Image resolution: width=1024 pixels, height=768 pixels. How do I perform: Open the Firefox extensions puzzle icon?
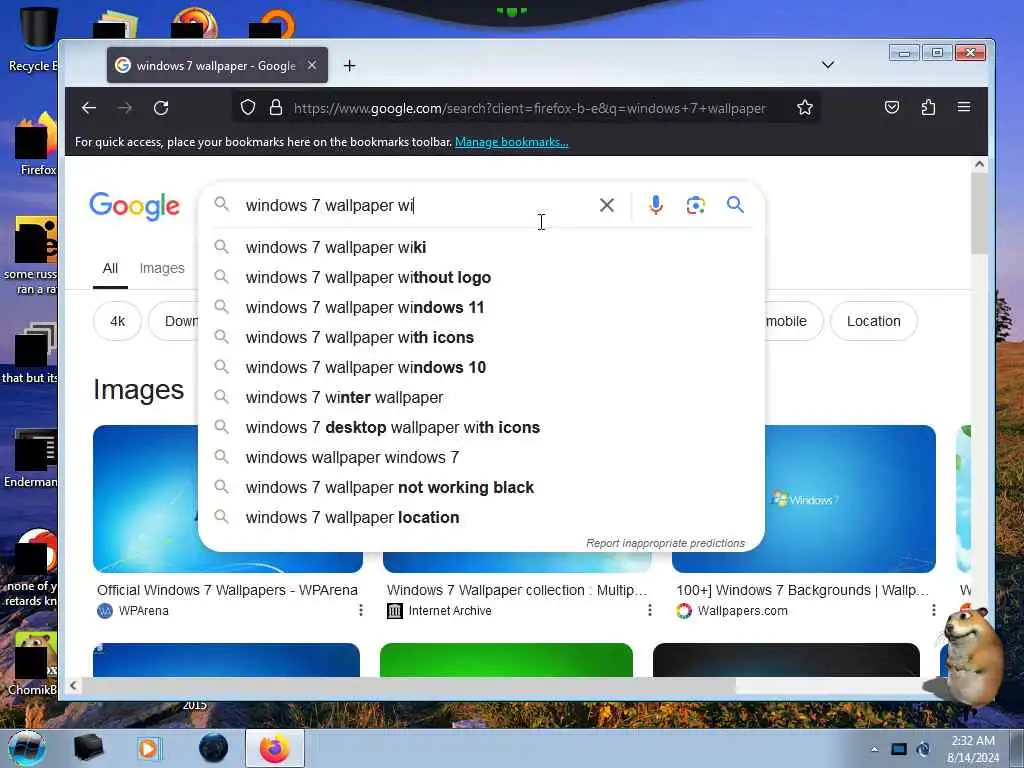tap(928, 107)
